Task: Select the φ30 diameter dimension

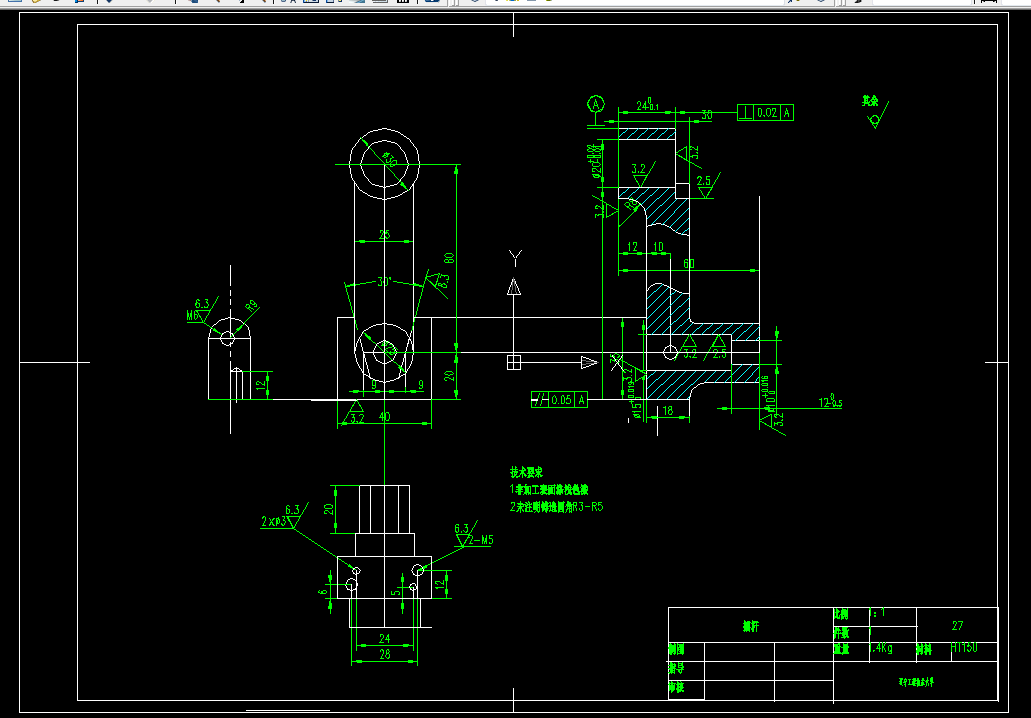Action: (389, 159)
